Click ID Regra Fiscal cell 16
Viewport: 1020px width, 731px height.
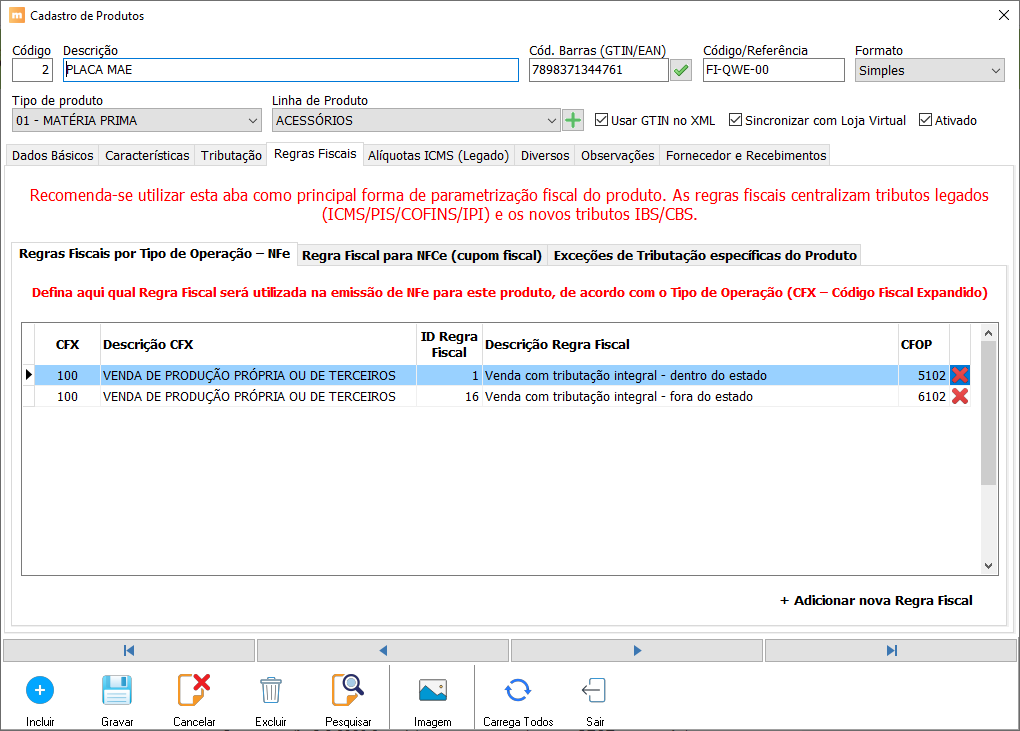pos(449,396)
